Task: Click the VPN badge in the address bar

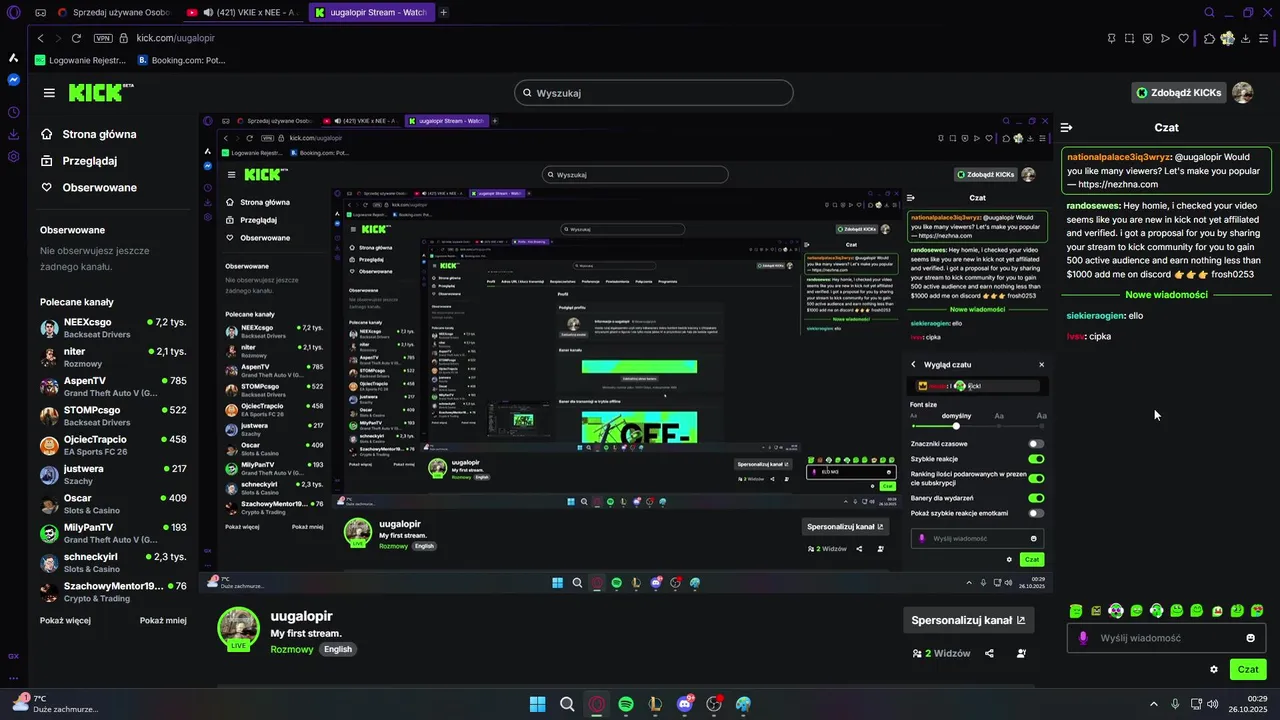Action: [102, 38]
